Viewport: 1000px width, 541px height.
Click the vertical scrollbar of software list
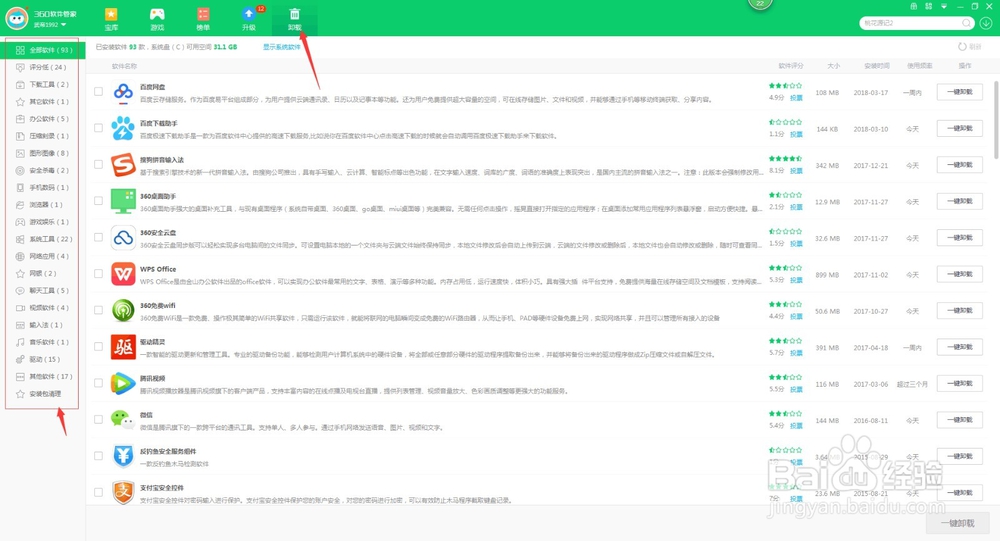(x=996, y=119)
